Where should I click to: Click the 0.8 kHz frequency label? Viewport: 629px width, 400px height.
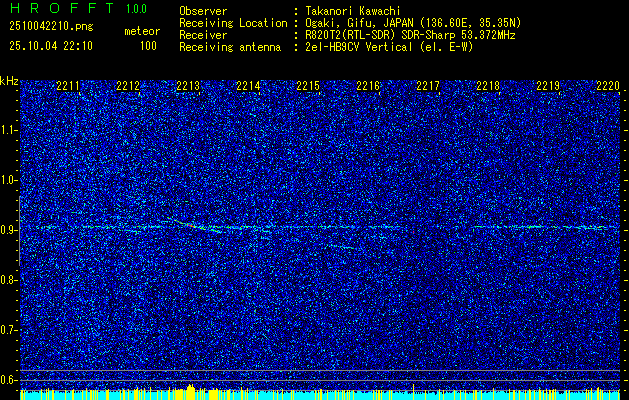[8, 280]
